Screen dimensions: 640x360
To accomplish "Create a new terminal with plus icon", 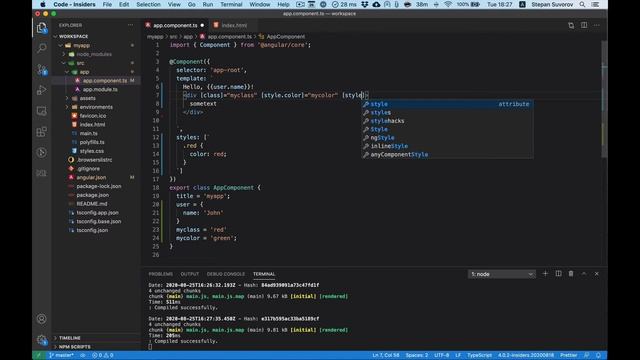I will coord(545,274).
